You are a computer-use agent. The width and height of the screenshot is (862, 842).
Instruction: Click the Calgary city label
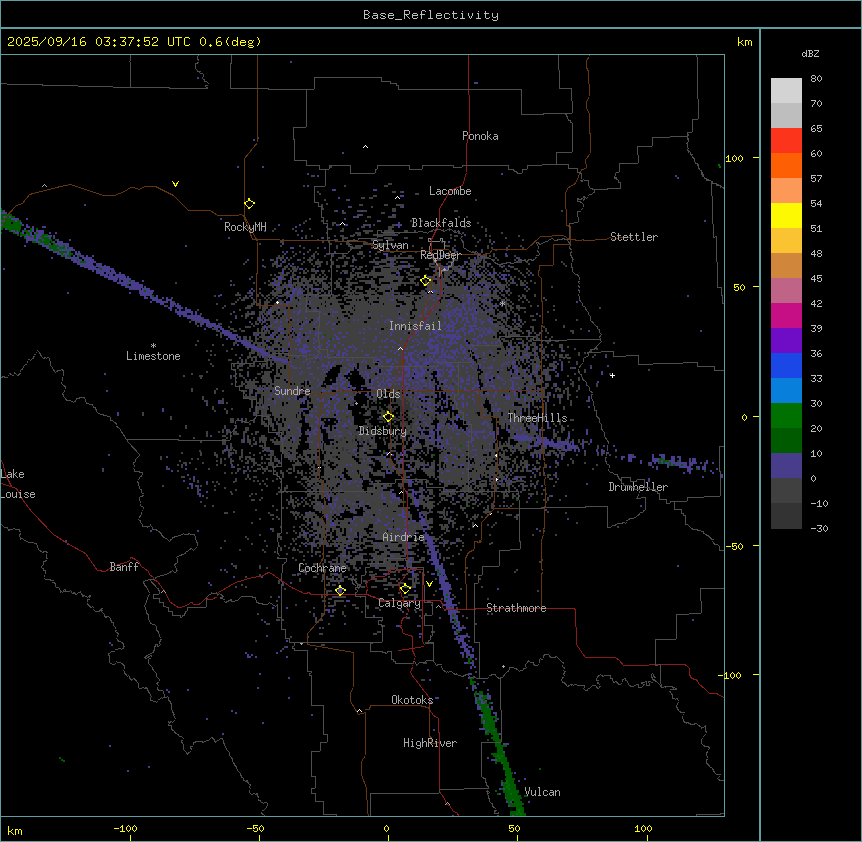pyautogui.click(x=400, y=603)
